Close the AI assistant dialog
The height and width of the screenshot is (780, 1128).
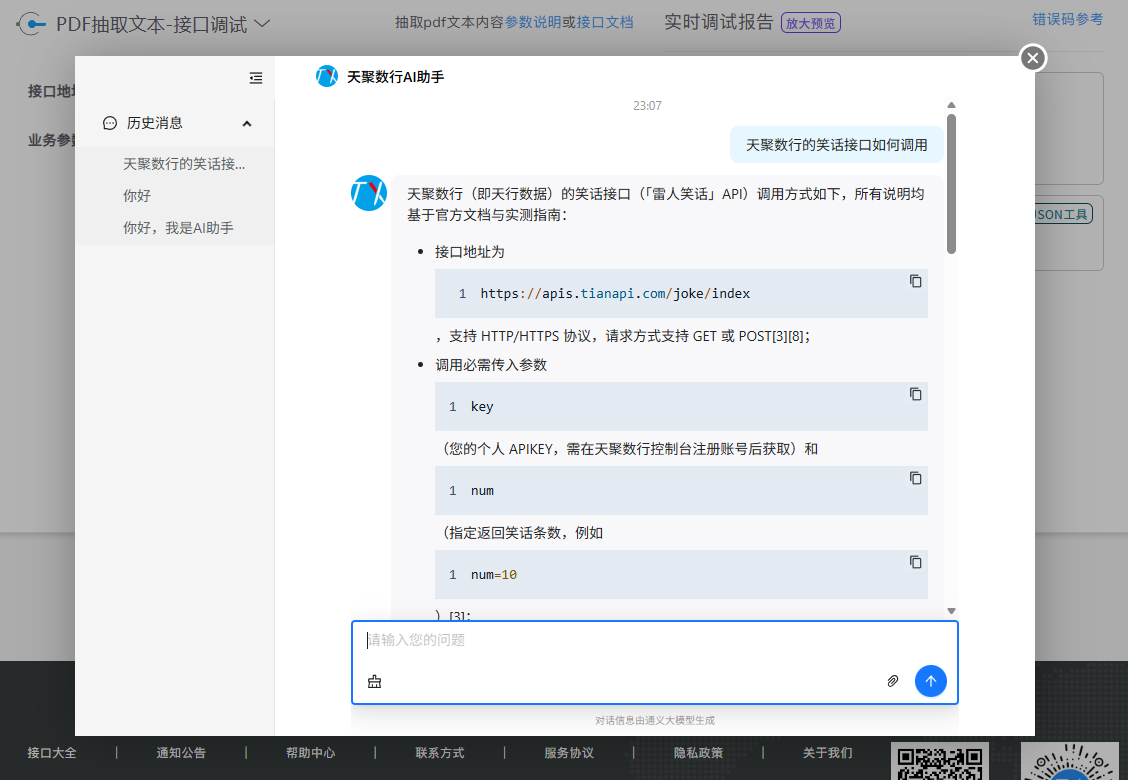coord(1033,58)
